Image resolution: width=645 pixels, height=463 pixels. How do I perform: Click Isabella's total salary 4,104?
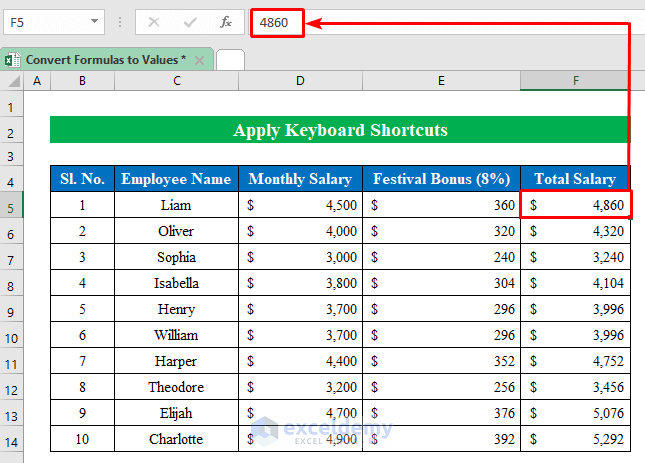575,283
